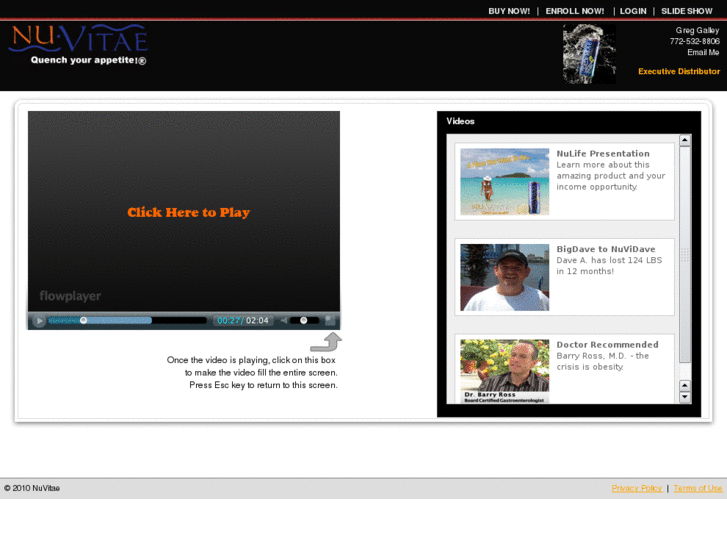Open the BigDave to NuViDave title
The width and height of the screenshot is (727, 545).
606,249
